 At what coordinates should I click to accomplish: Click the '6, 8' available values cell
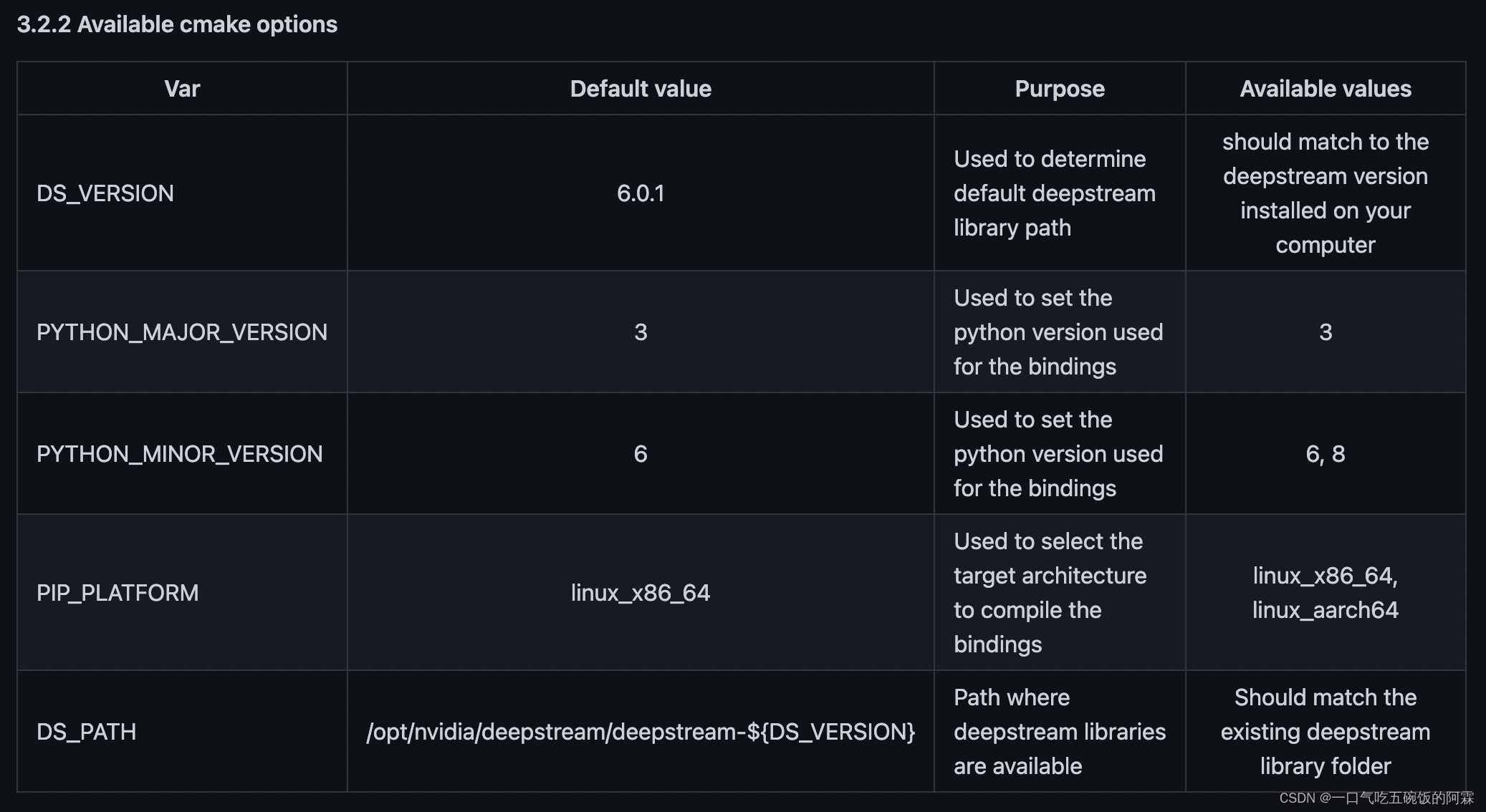(1326, 454)
